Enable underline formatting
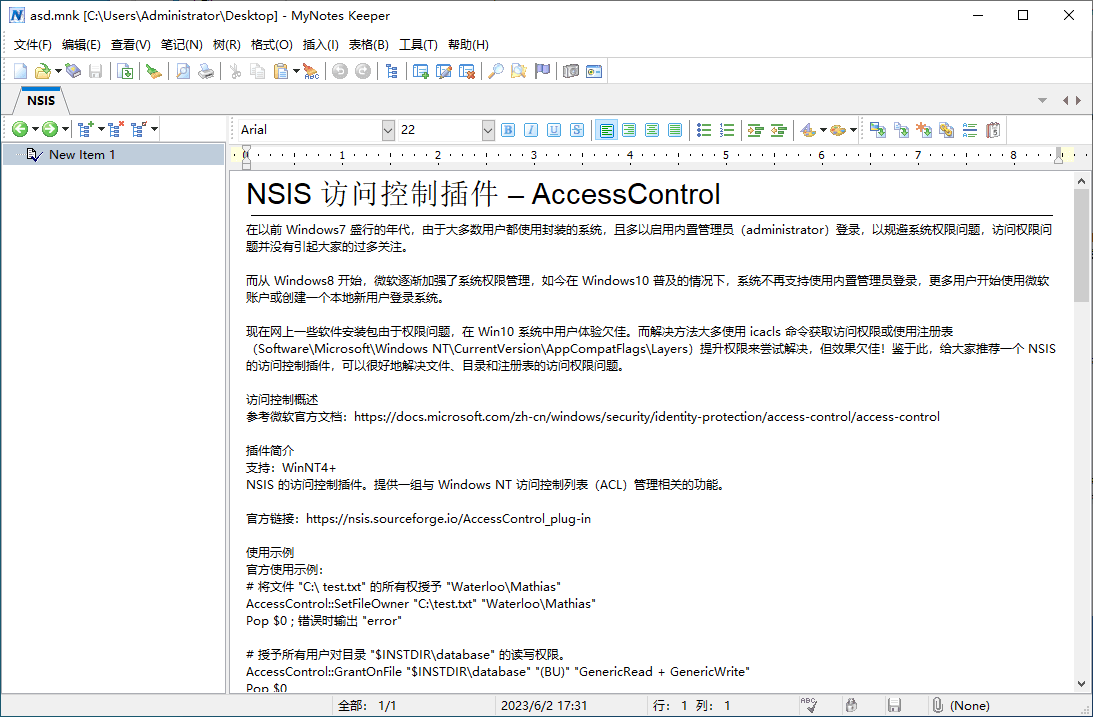The image size is (1093, 717). (x=554, y=130)
